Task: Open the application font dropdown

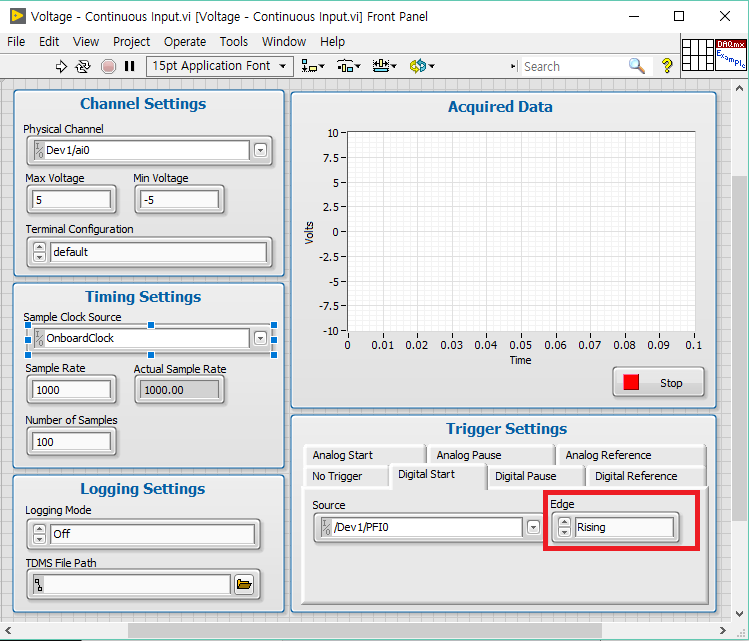Action: point(220,66)
